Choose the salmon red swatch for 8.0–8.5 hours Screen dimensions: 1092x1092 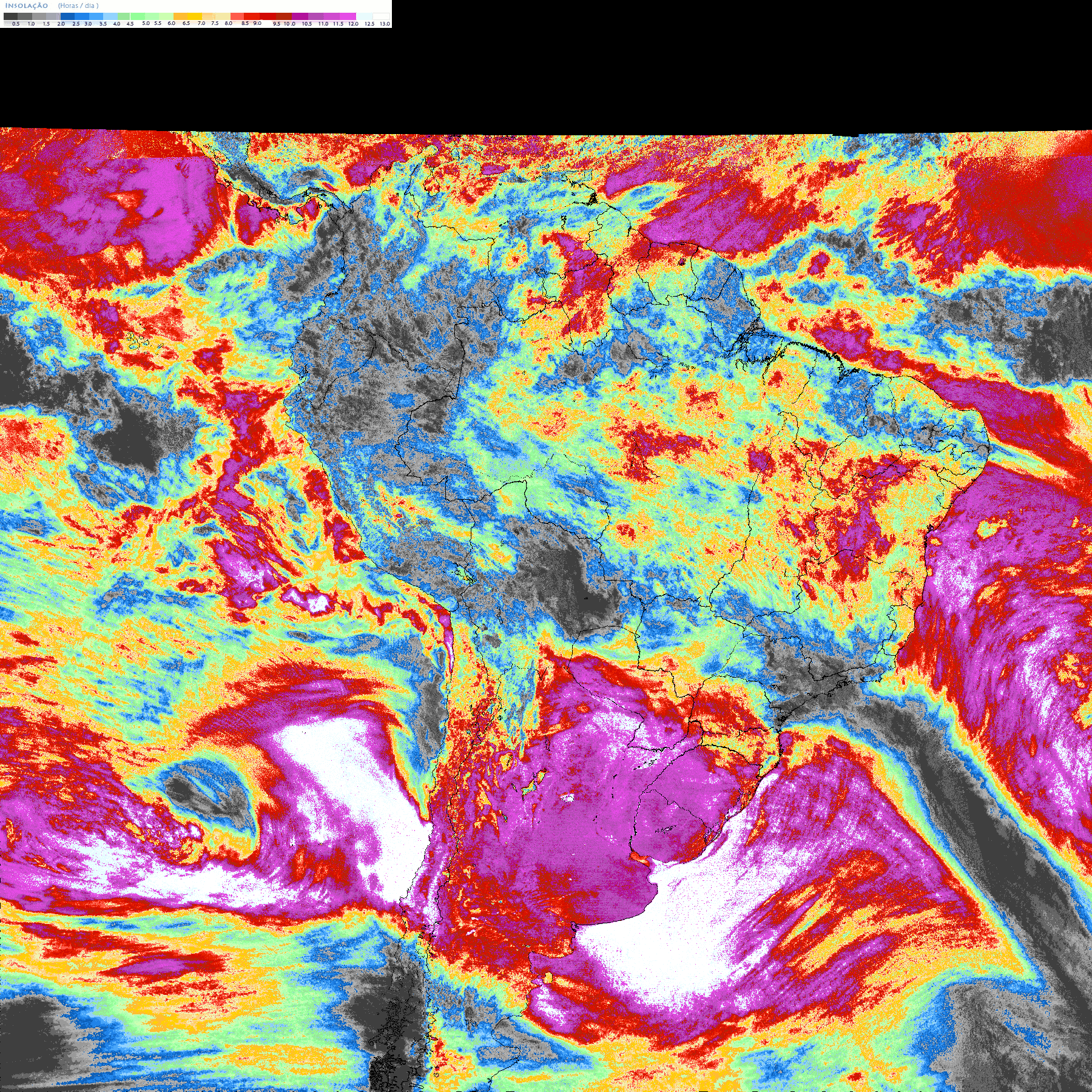(x=237, y=16)
